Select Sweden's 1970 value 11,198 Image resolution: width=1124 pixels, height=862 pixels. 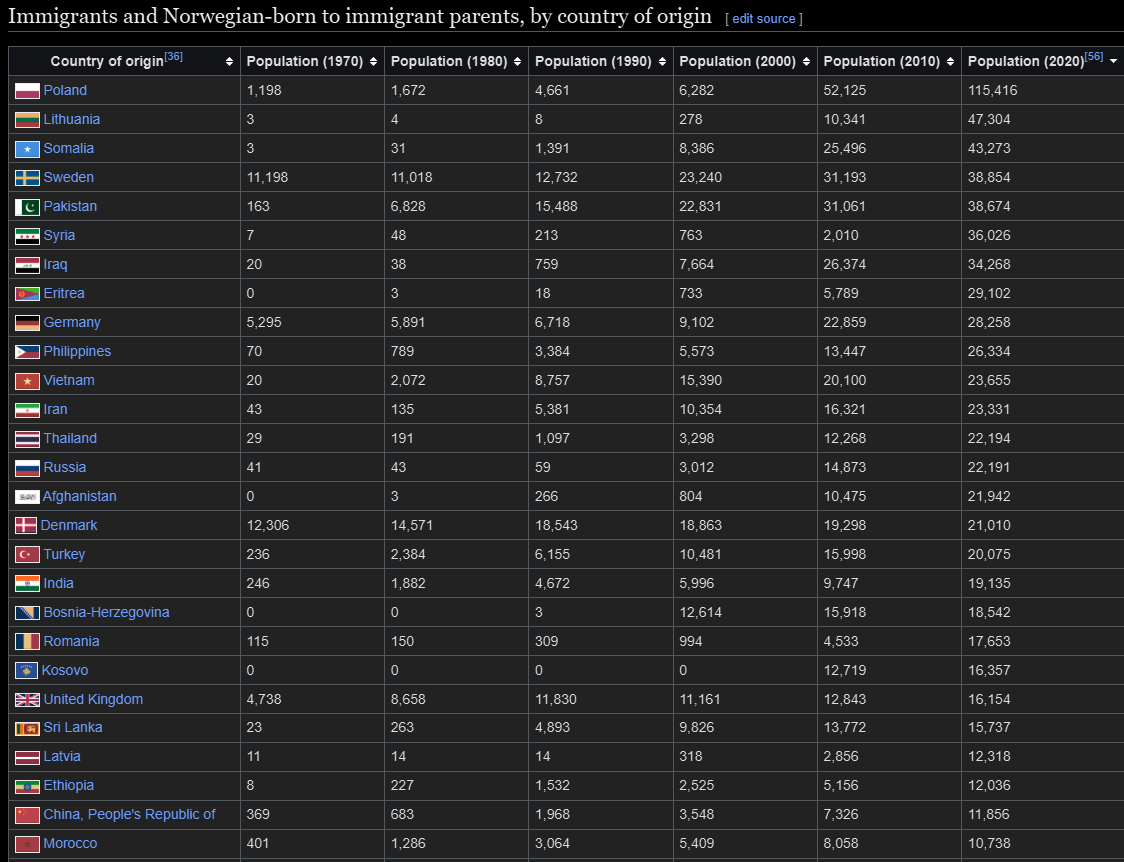(267, 178)
